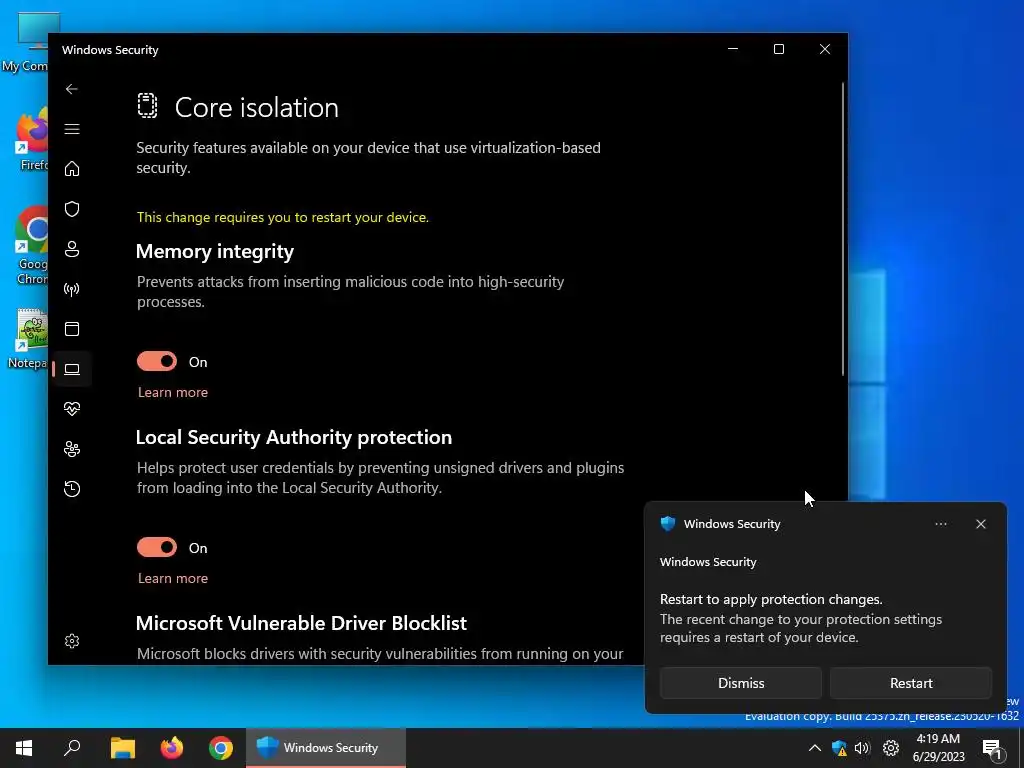Screen dimensions: 1024x768
Task: Open Settings gear in Windows Security sidebar
Action: (x=72, y=641)
